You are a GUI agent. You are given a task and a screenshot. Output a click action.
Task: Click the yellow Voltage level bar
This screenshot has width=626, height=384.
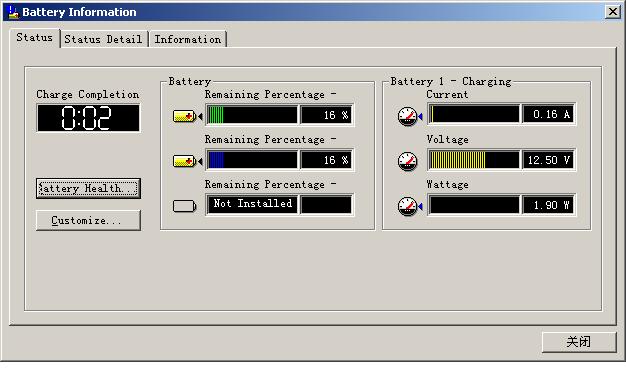(474, 160)
